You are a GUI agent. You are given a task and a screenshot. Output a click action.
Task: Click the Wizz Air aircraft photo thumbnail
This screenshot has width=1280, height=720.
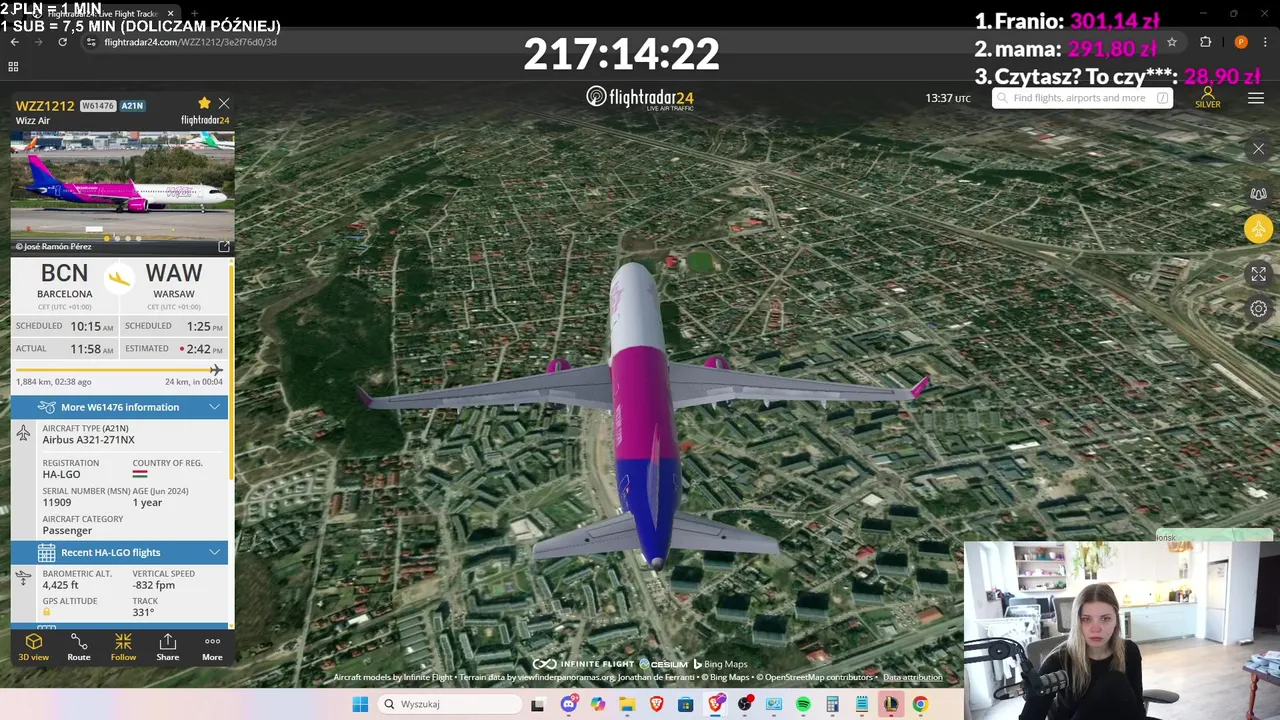pos(122,185)
